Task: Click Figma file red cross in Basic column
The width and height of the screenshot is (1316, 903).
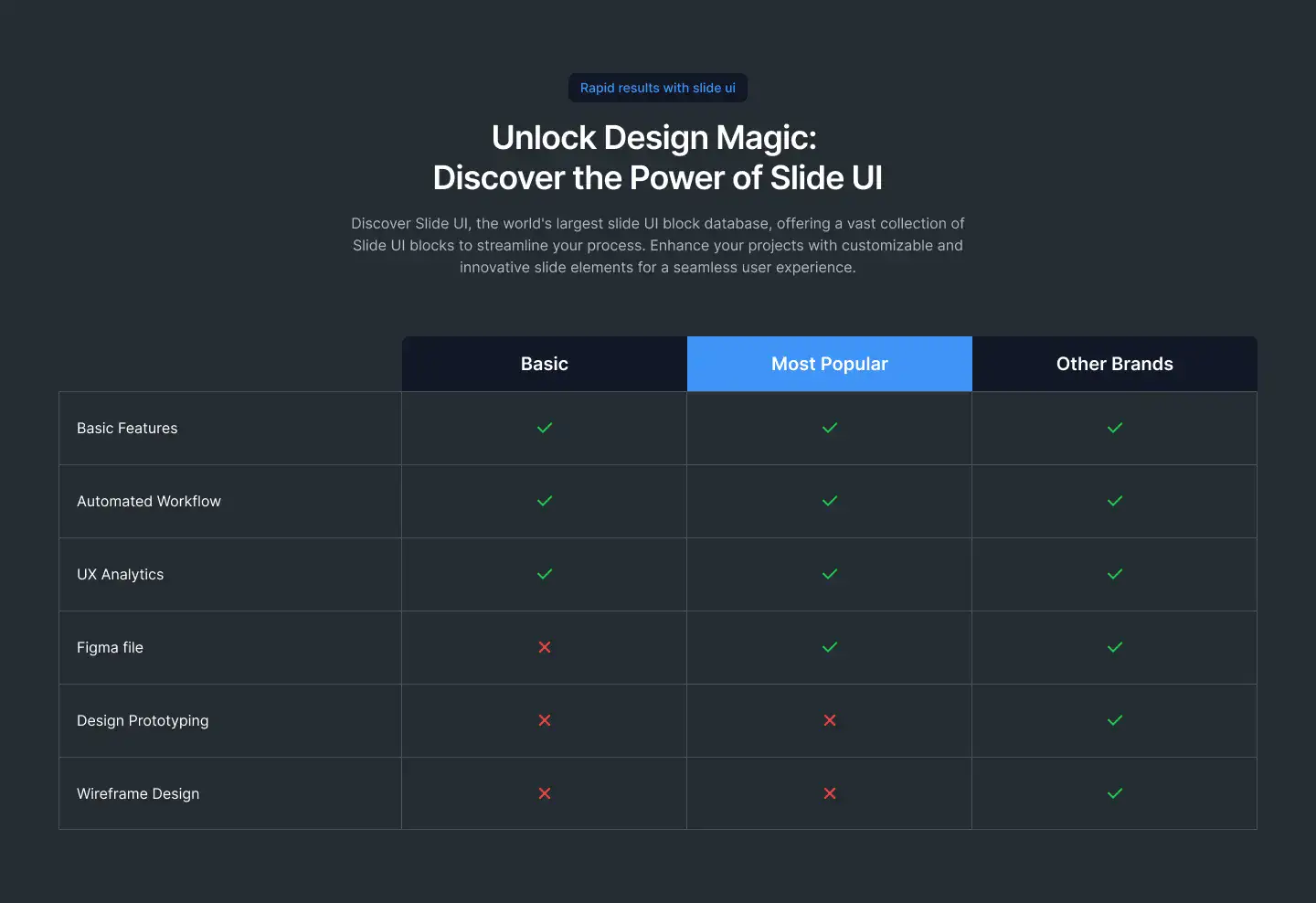Action: (545, 647)
